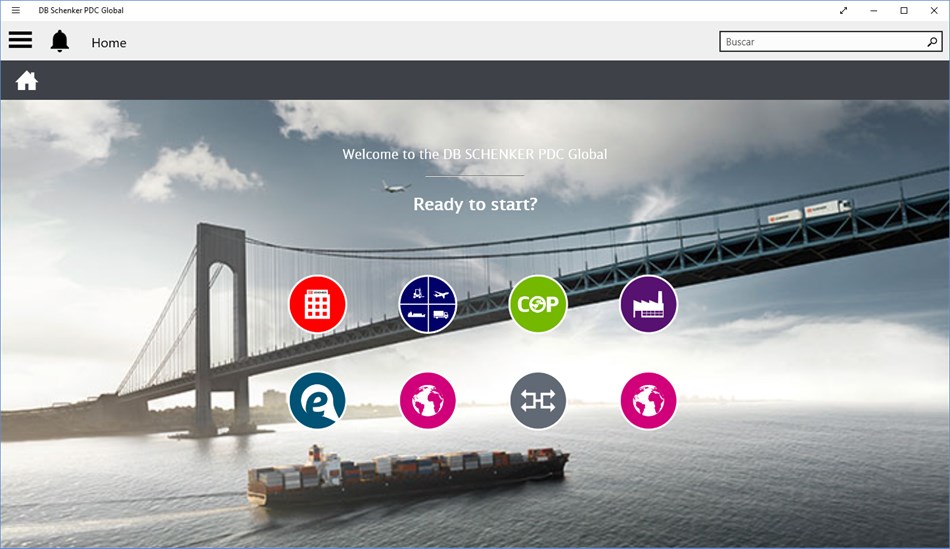Click the 'Welcome to the DB SCHENKER PDC Global' text

[x=474, y=154]
